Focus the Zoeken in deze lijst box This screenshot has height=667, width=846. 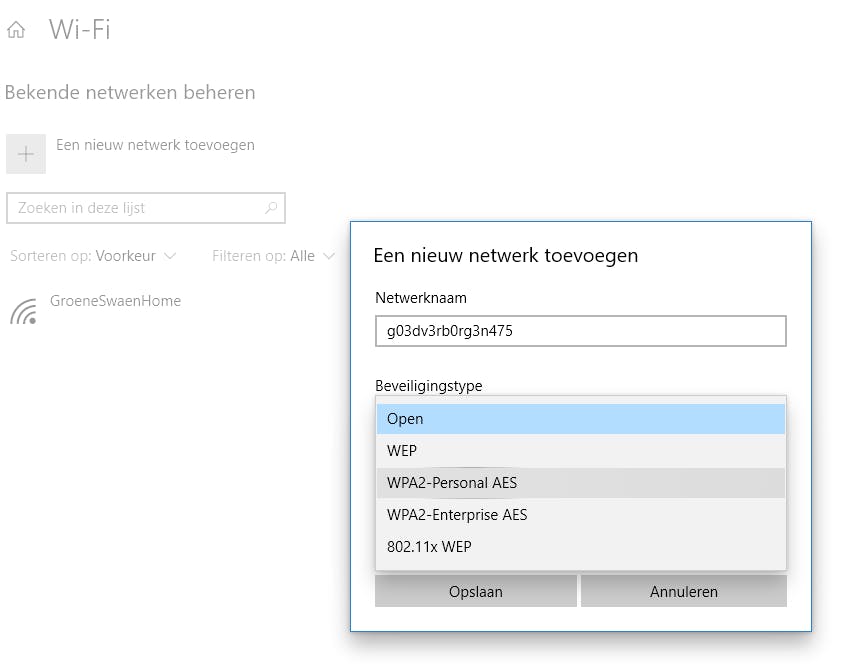pyautogui.click(x=135, y=208)
